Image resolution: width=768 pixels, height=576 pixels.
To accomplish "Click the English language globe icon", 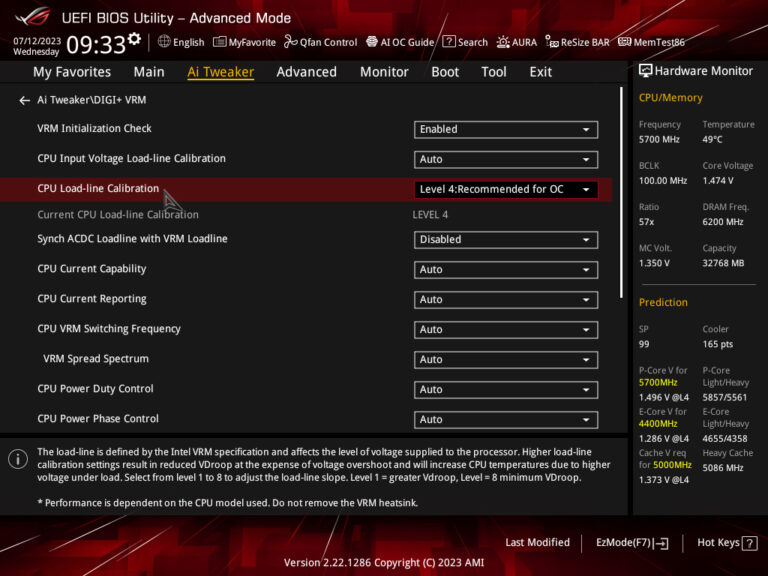I will (165, 42).
